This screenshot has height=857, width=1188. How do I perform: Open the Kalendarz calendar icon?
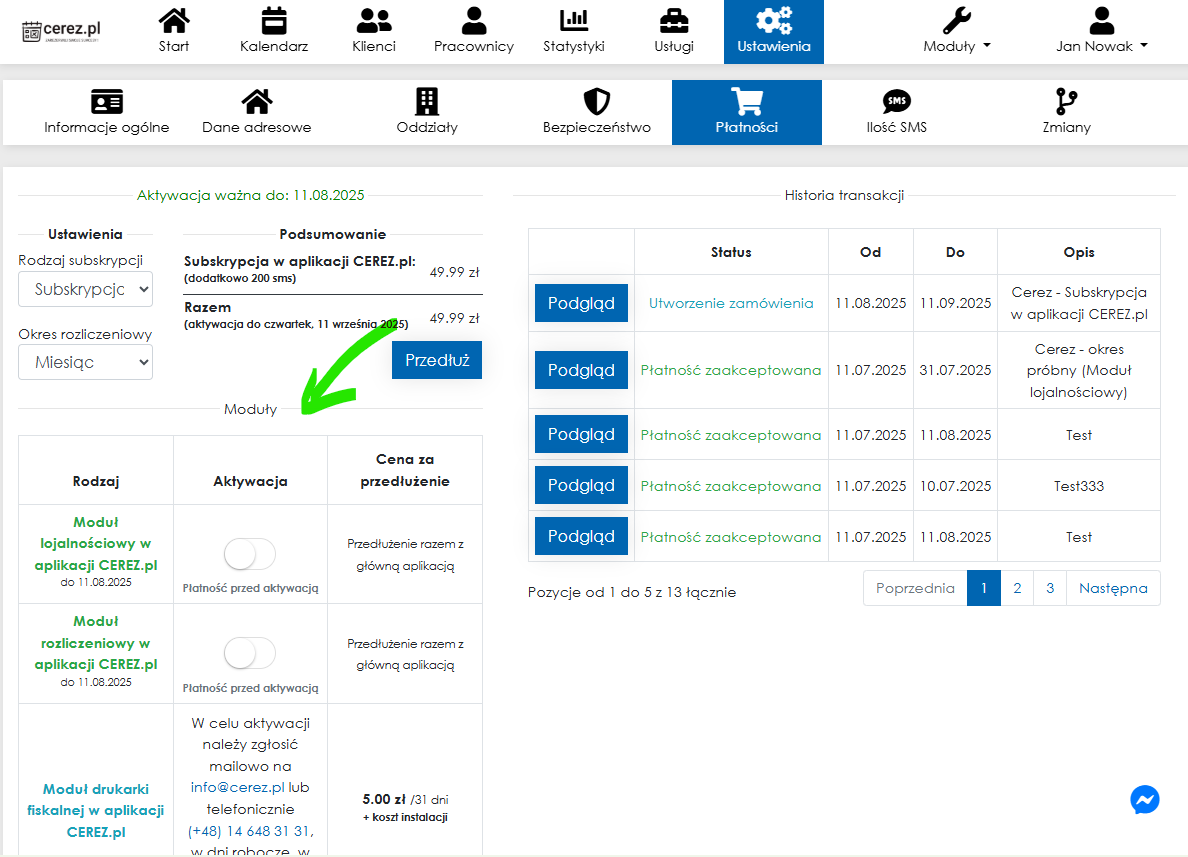point(273,20)
